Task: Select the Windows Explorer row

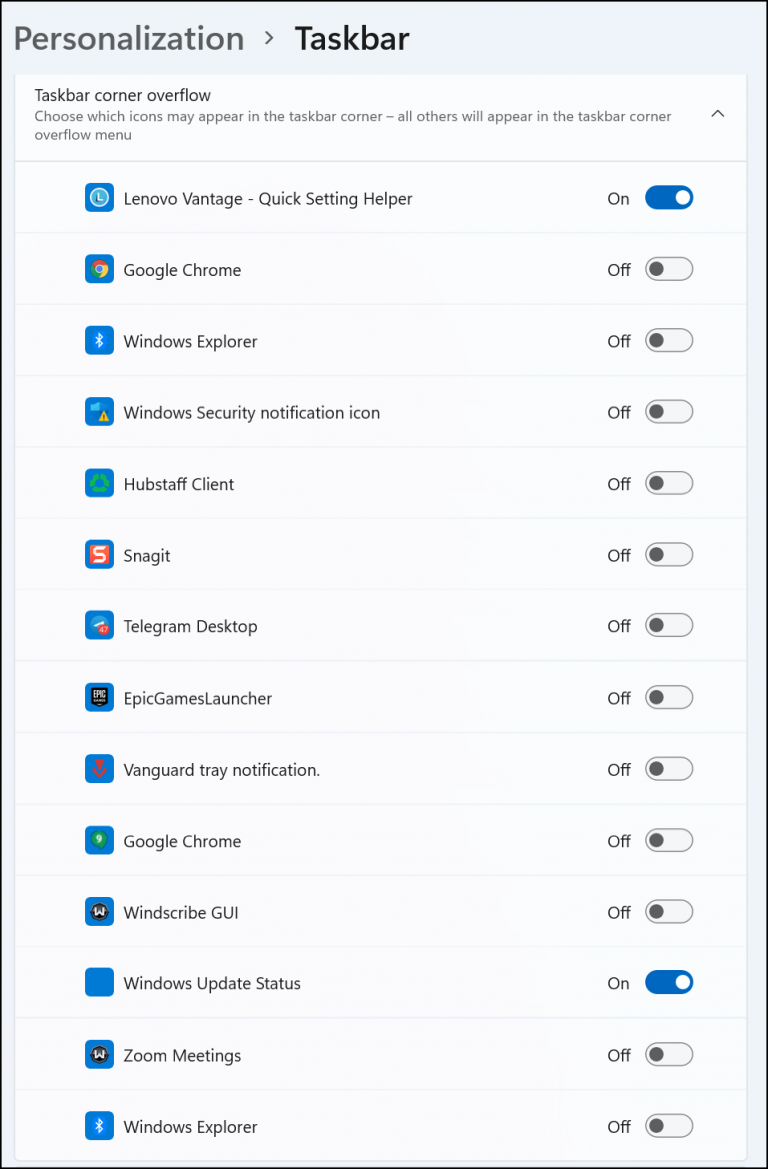Action: (x=190, y=340)
